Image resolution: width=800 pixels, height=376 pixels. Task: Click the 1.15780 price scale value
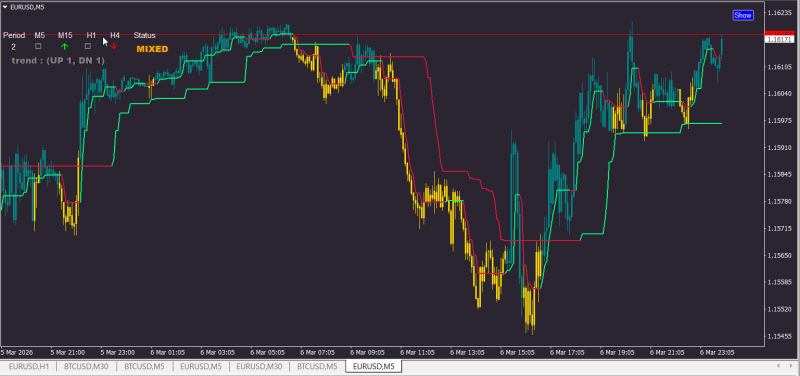(x=779, y=202)
